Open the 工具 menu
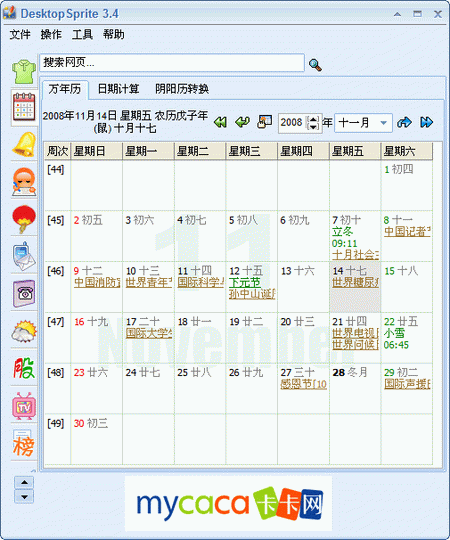The width and height of the screenshot is (450, 540). (82, 34)
